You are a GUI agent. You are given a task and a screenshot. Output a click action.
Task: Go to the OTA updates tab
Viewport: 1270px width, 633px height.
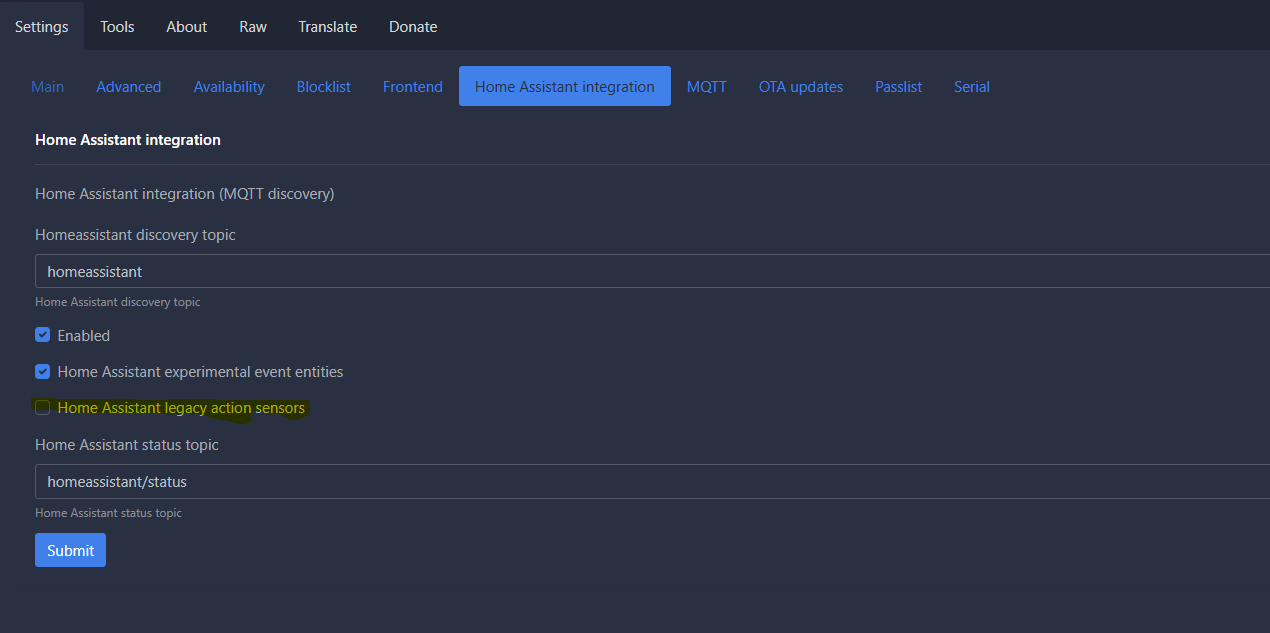click(801, 86)
